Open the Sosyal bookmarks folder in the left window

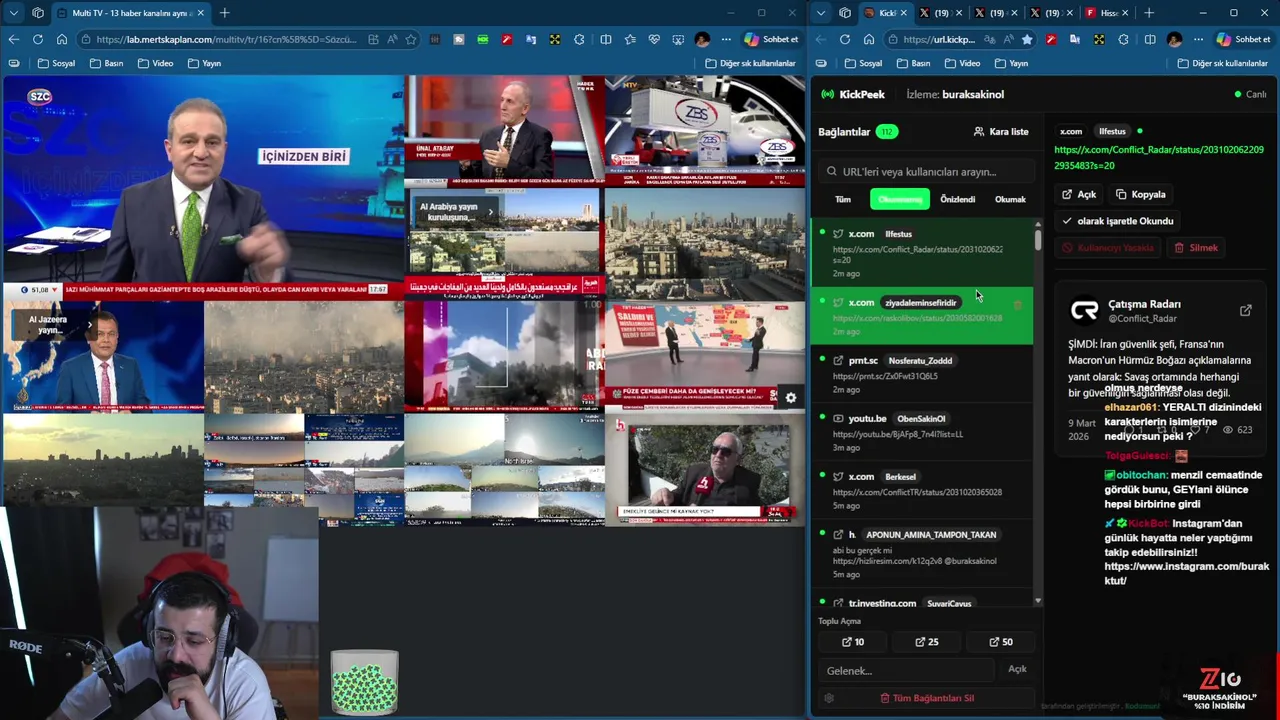point(57,63)
